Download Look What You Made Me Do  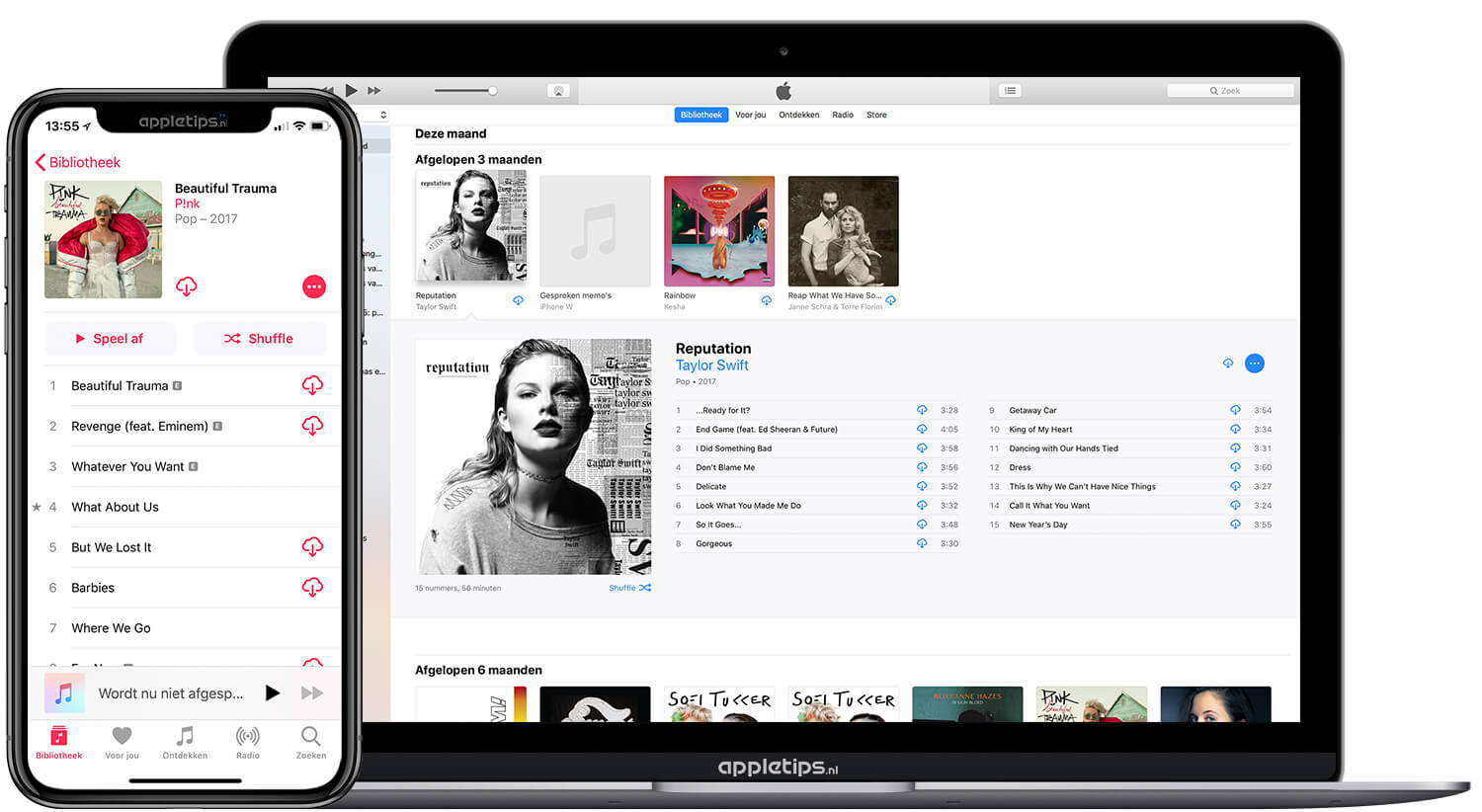coord(922,505)
